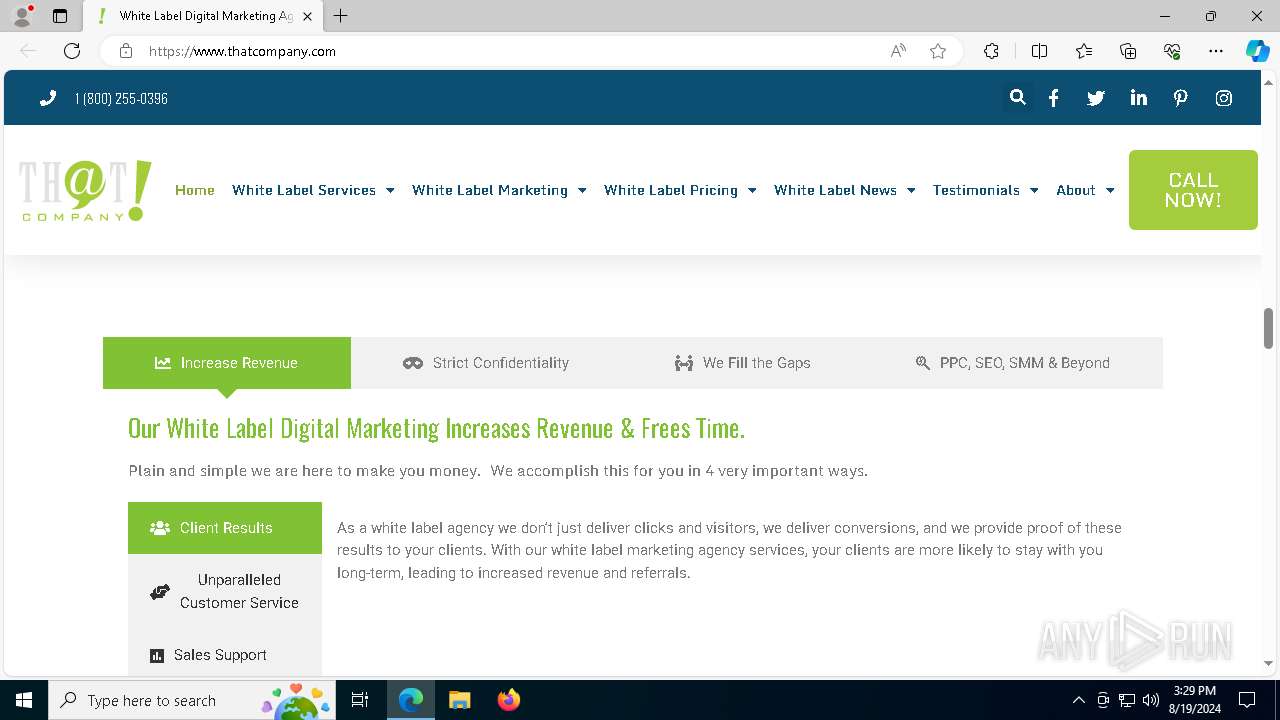The image size is (1280, 720).
Task: Click the phone handset icon
Action: click(47, 98)
